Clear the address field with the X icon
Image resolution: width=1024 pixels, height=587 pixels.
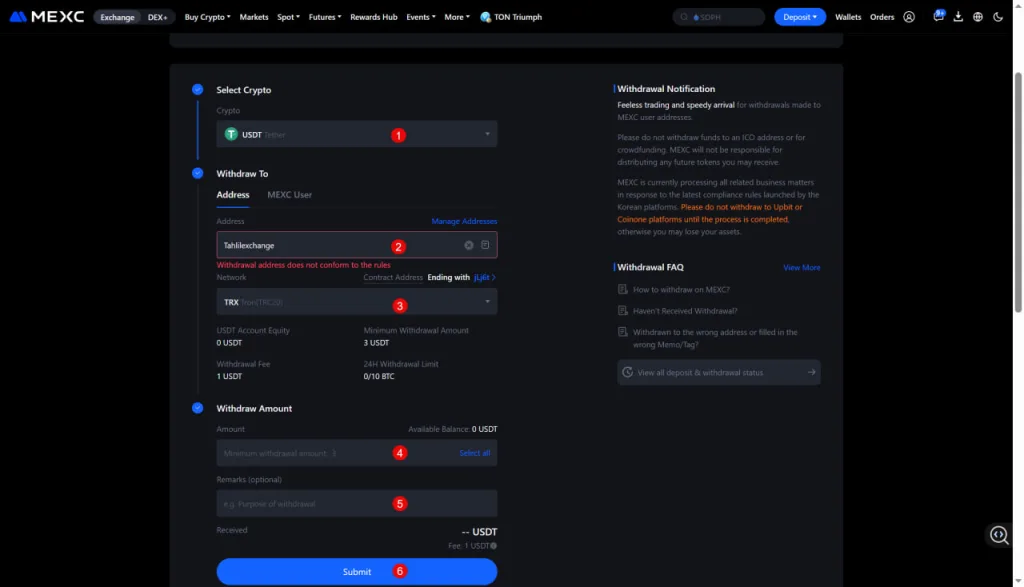(x=468, y=246)
